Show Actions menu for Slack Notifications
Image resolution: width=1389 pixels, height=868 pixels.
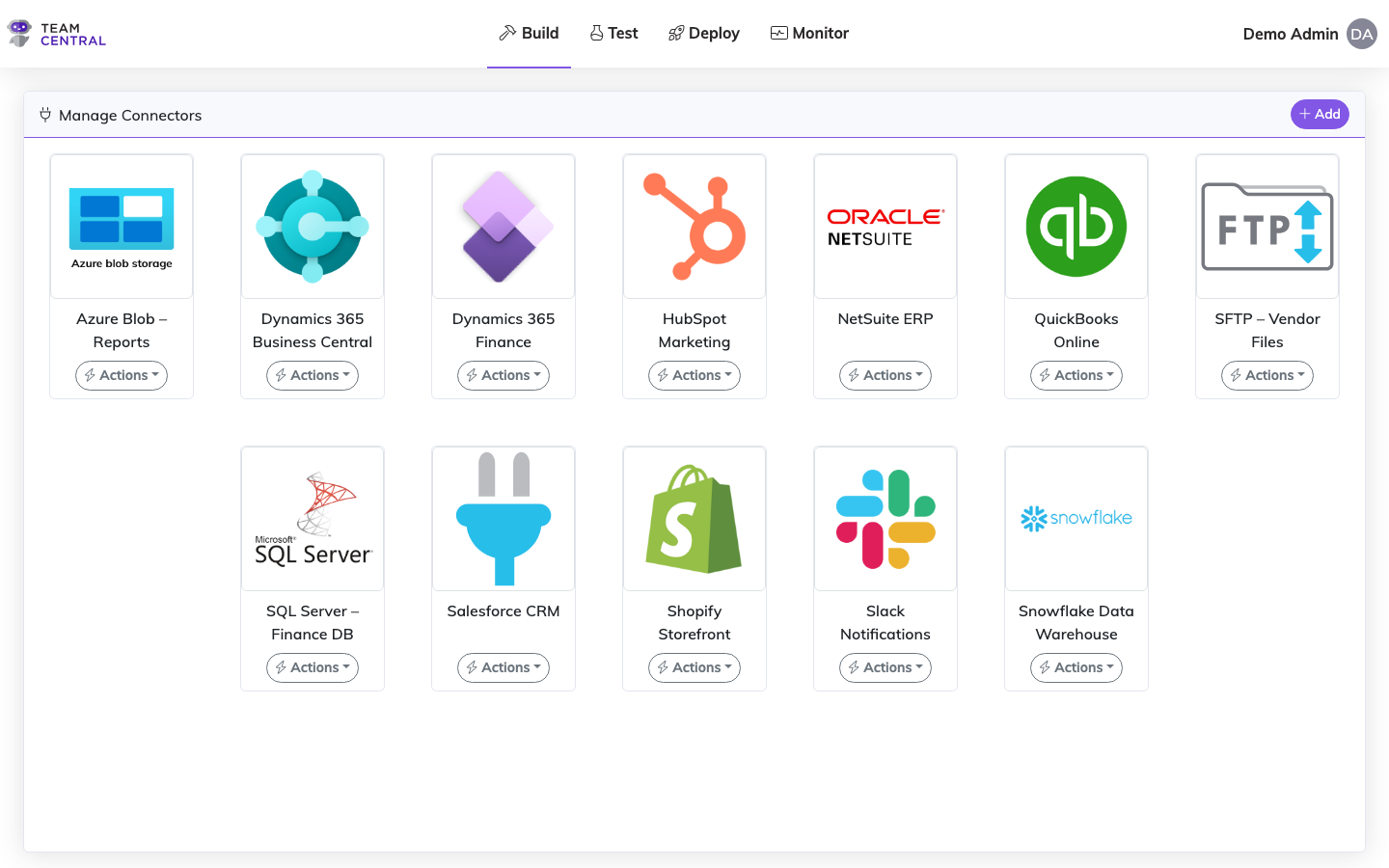click(885, 667)
